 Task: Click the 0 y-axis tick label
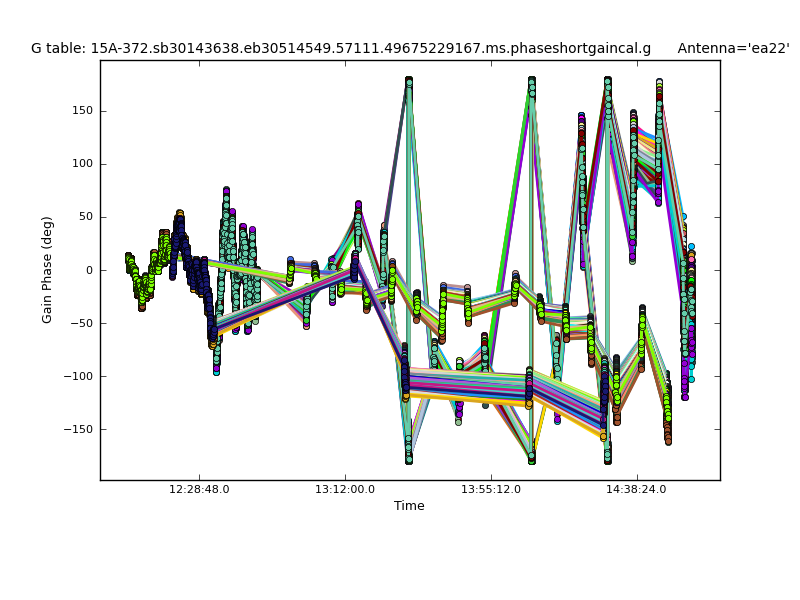88,270
